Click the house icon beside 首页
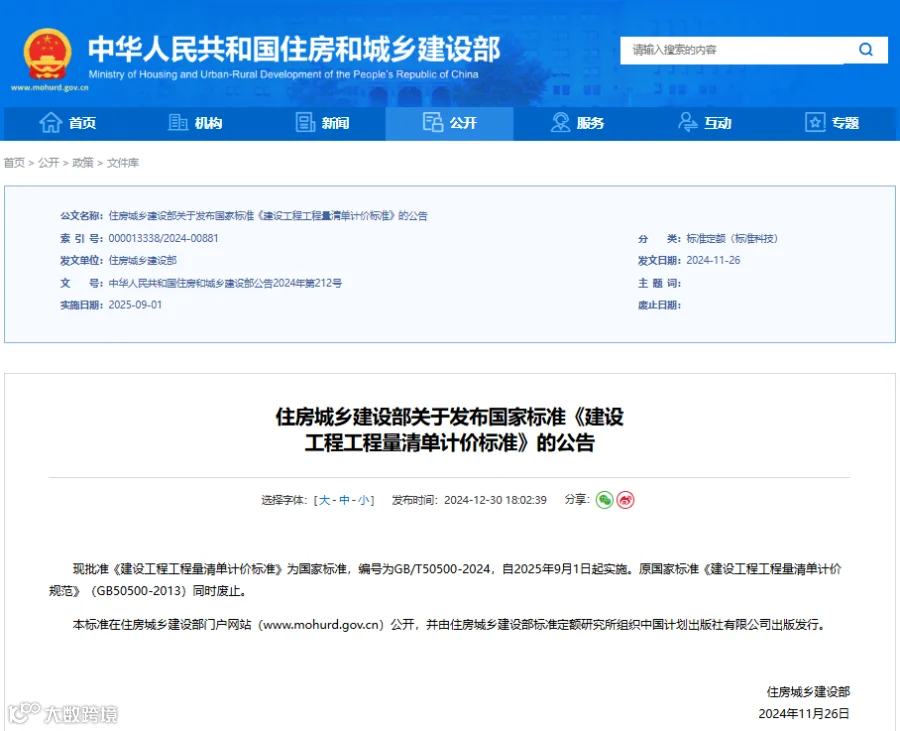Viewport: 900px width, 731px height. click(x=50, y=122)
